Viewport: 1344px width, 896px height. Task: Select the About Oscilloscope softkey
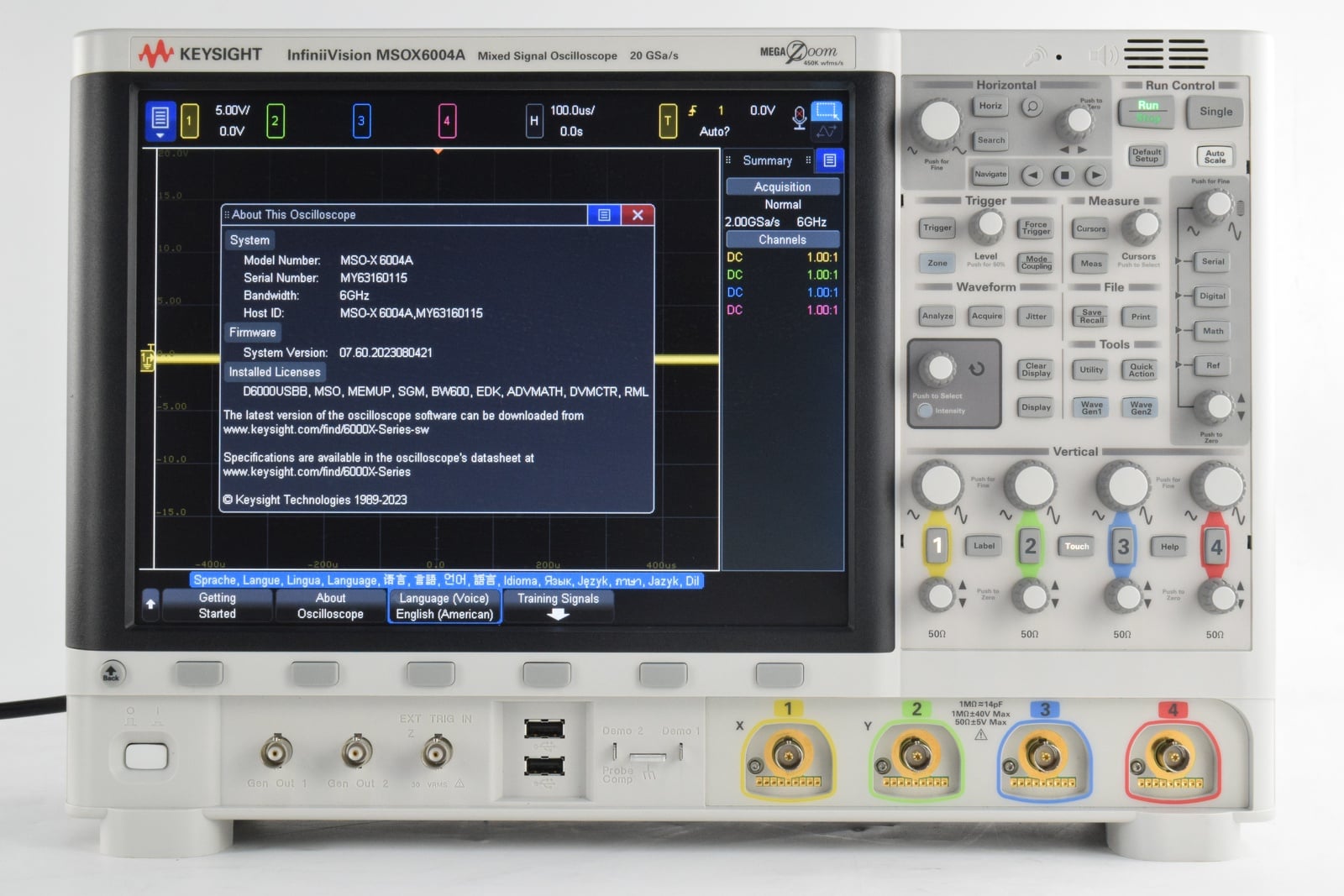pos(330,605)
